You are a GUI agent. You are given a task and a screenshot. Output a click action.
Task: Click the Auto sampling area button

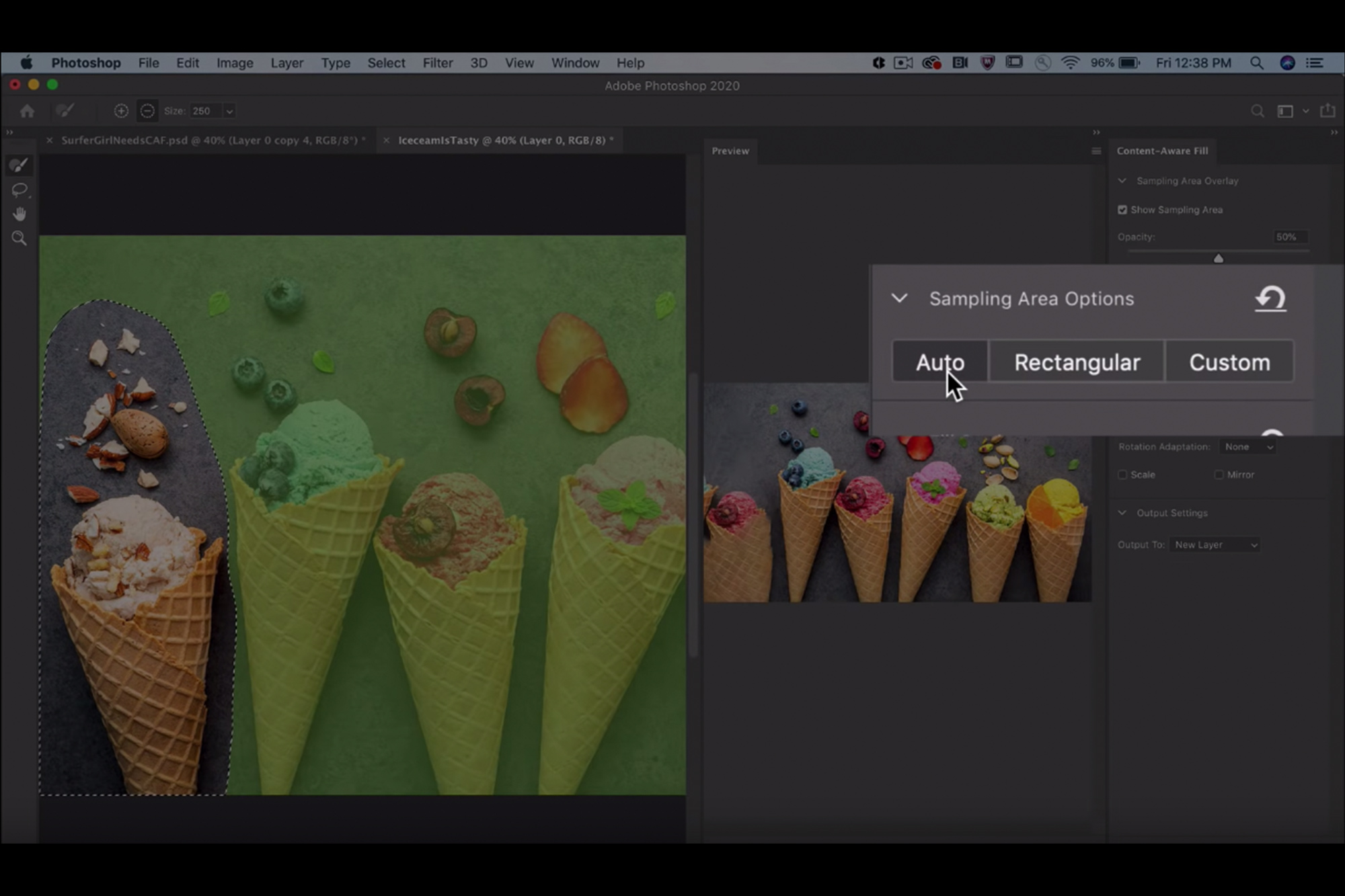coord(940,362)
